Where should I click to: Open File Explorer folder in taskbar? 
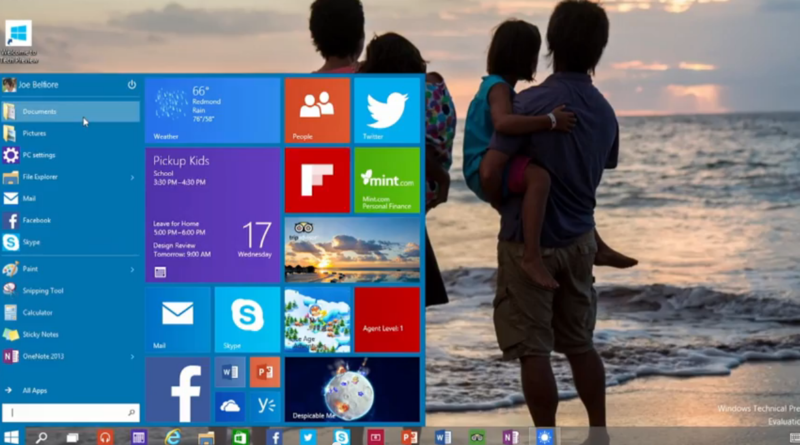click(206, 437)
